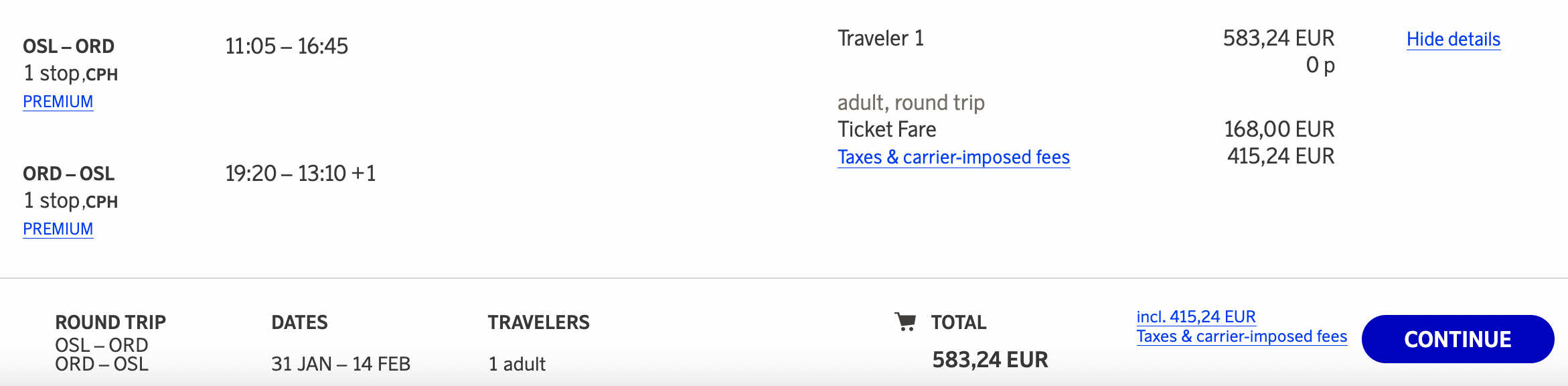Click the TRAVELERS heading in summary bar
This screenshot has width=1568, height=386.
click(x=538, y=322)
